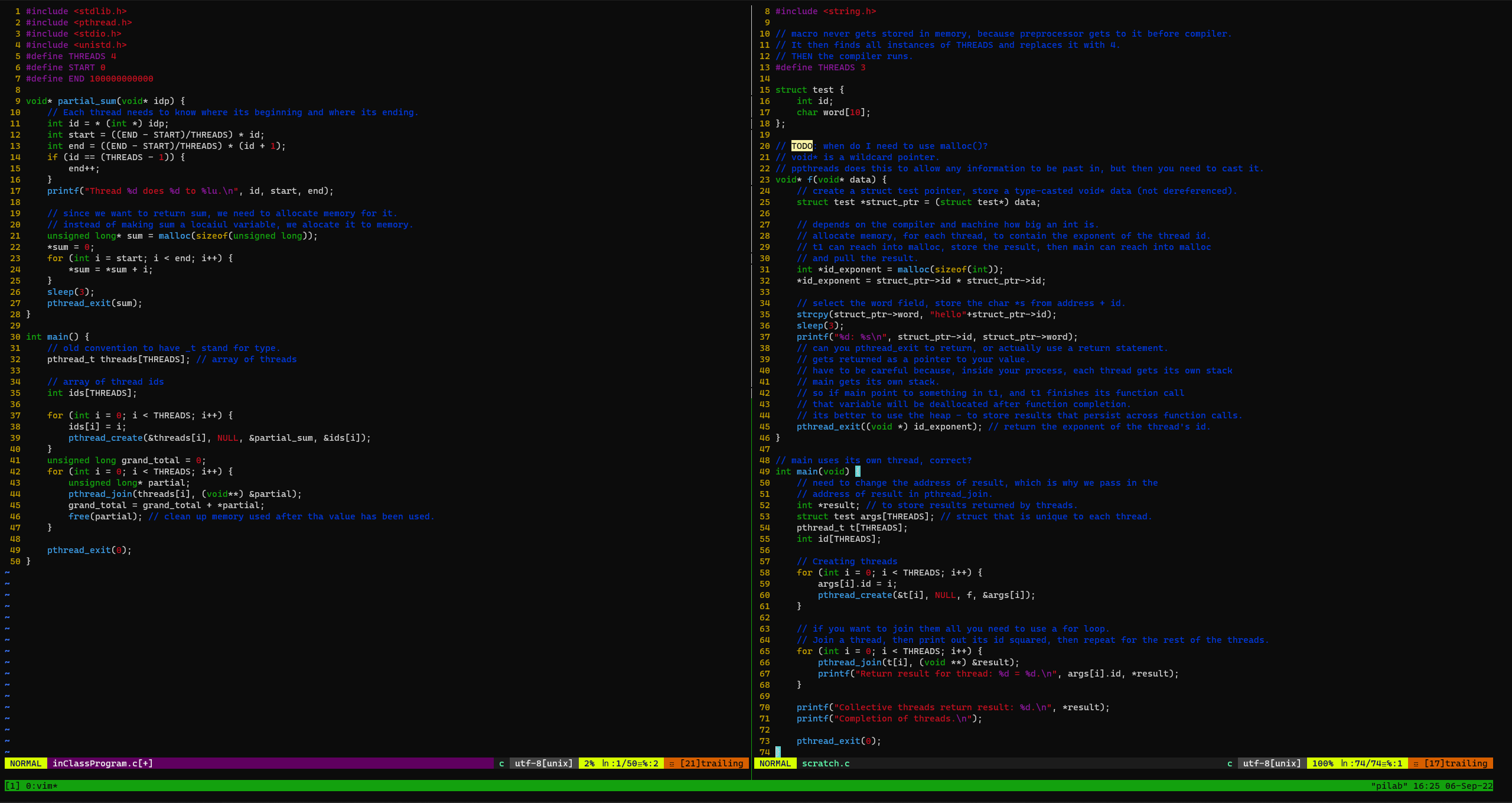Click the struct test *struct_ptr assignment line

tap(918, 202)
